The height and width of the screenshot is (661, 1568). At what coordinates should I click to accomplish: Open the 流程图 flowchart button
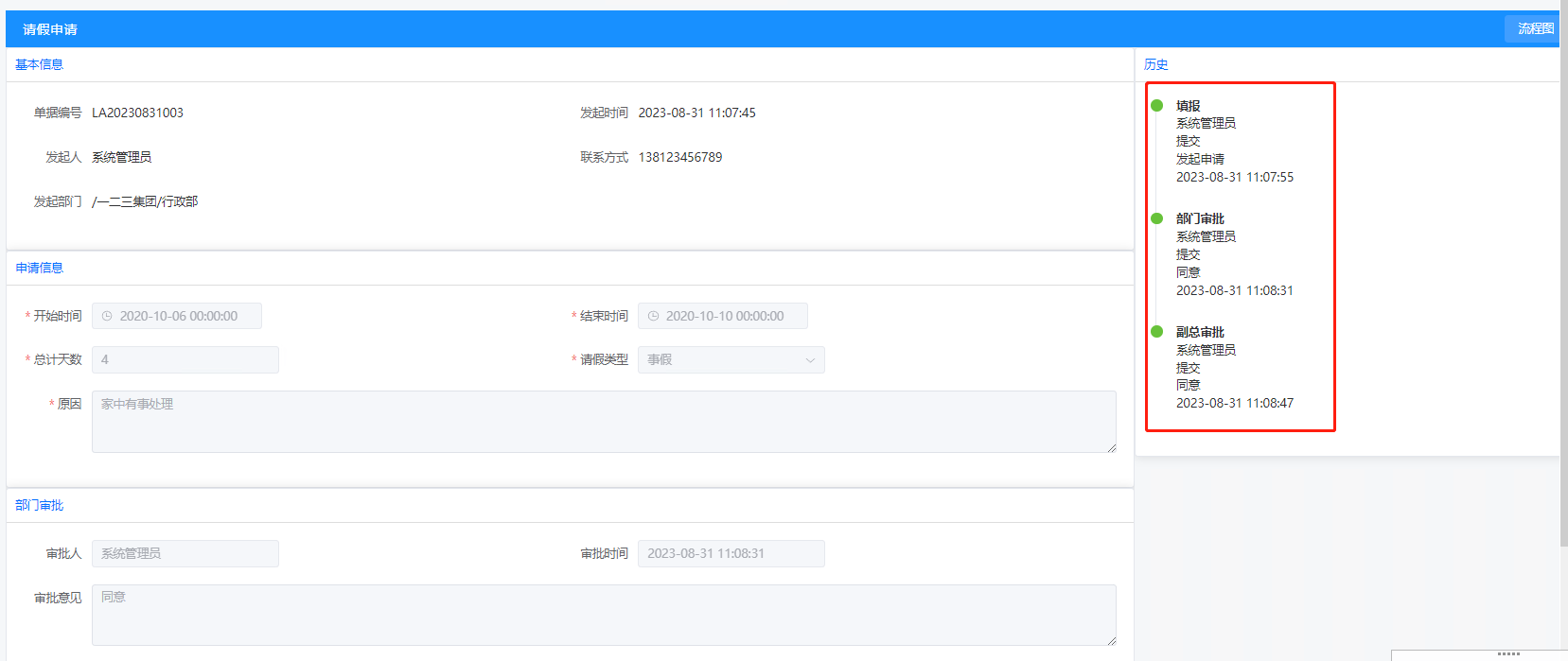[1532, 29]
